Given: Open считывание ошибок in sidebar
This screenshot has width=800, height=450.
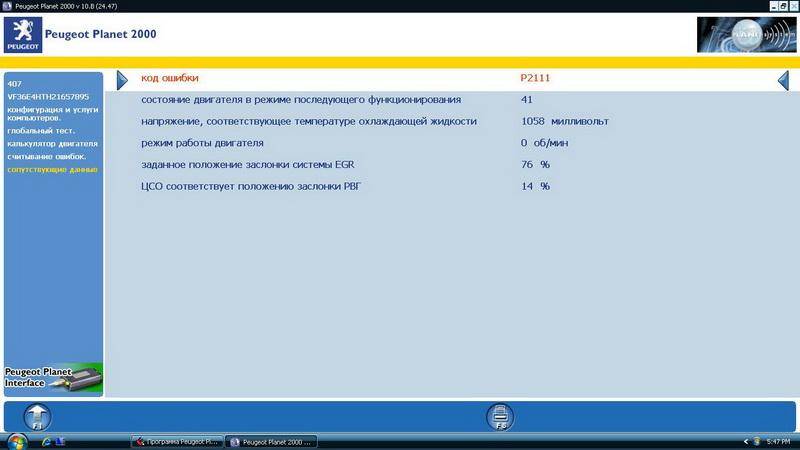Looking at the screenshot, I should pos(46,156).
